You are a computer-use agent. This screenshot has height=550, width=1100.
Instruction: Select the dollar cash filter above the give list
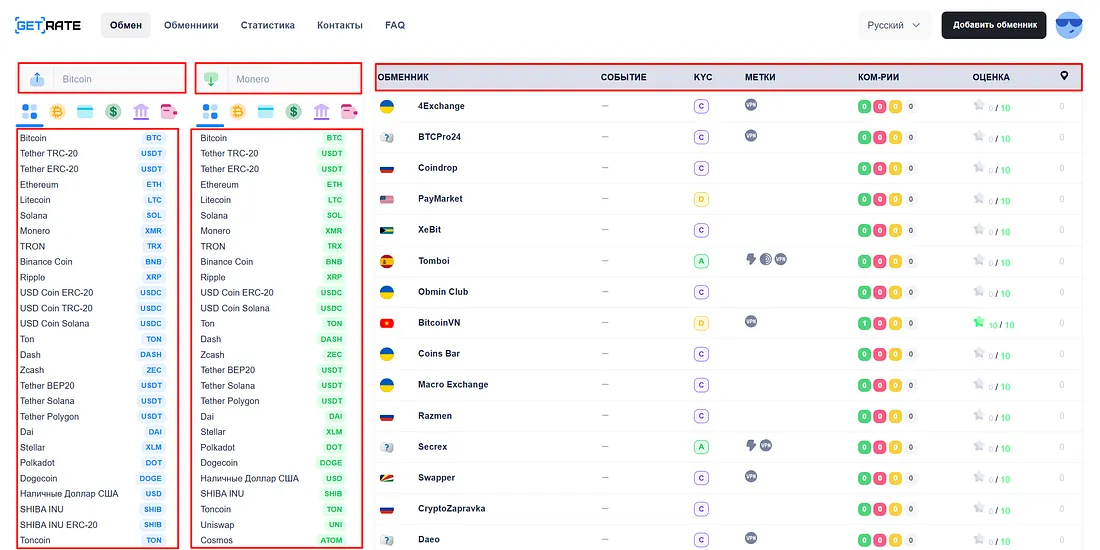(x=113, y=111)
